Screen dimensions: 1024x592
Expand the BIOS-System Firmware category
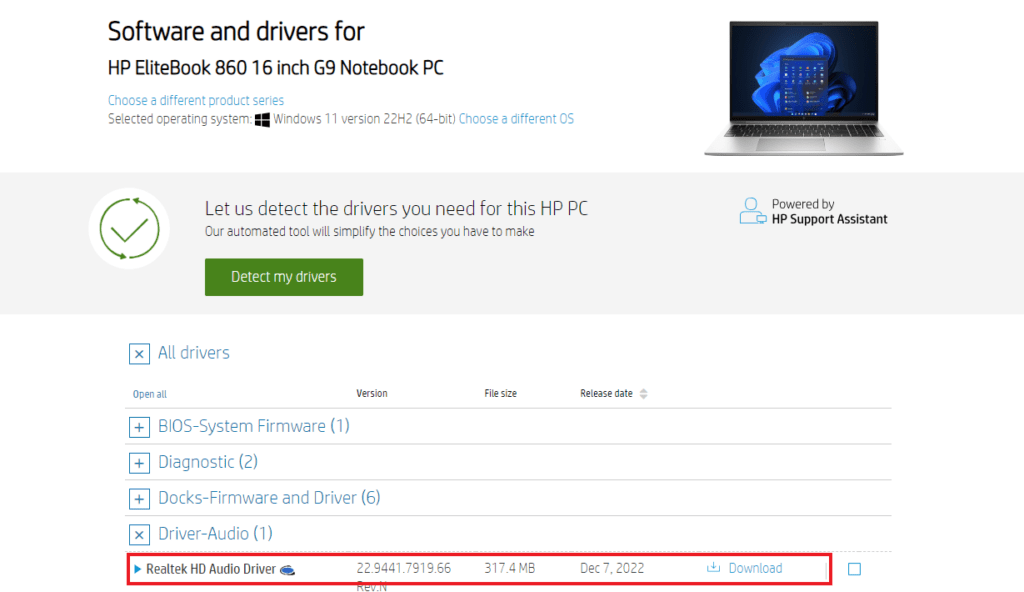click(139, 427)
